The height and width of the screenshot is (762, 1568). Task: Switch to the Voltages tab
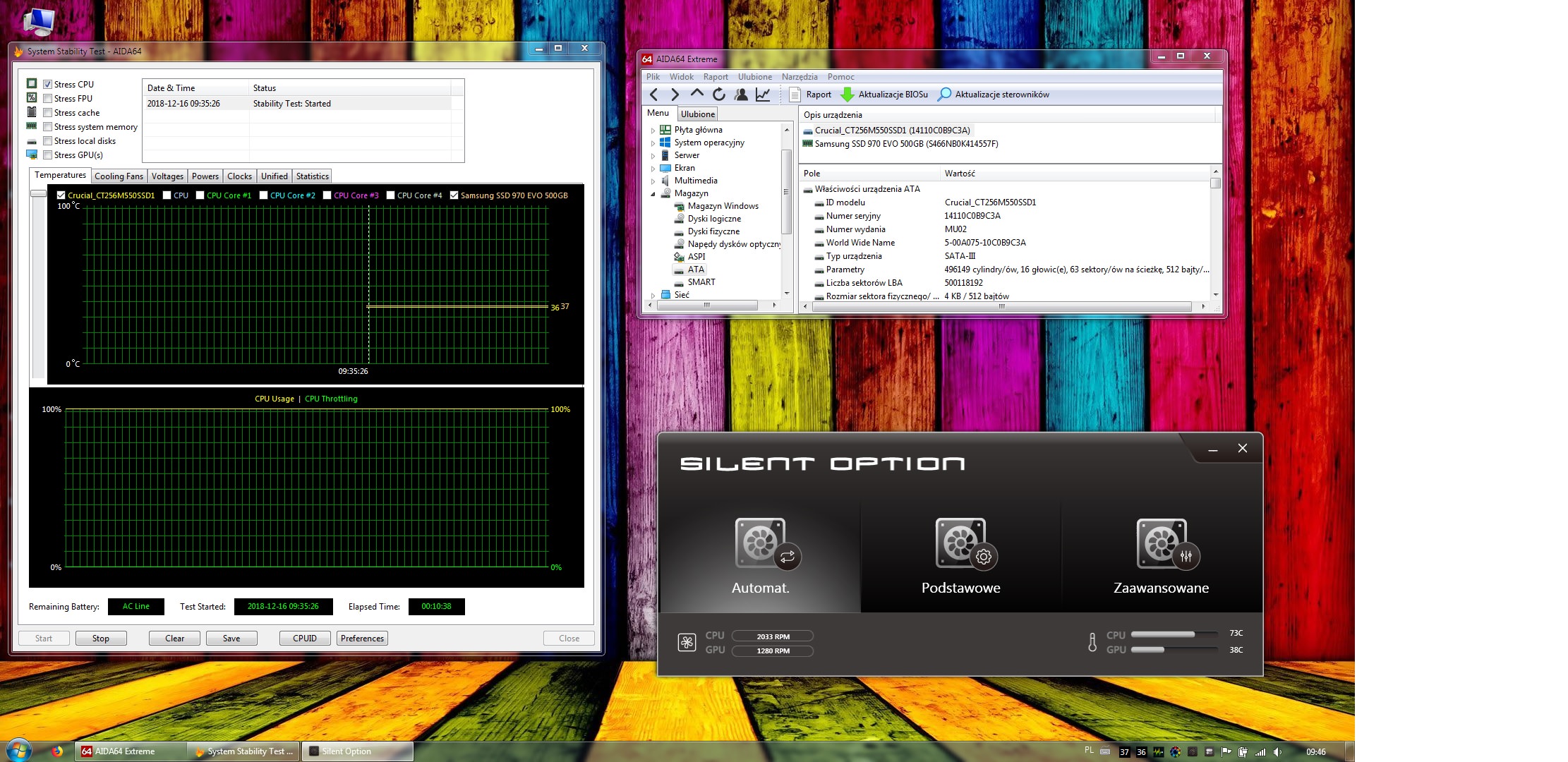click(167, 176)
